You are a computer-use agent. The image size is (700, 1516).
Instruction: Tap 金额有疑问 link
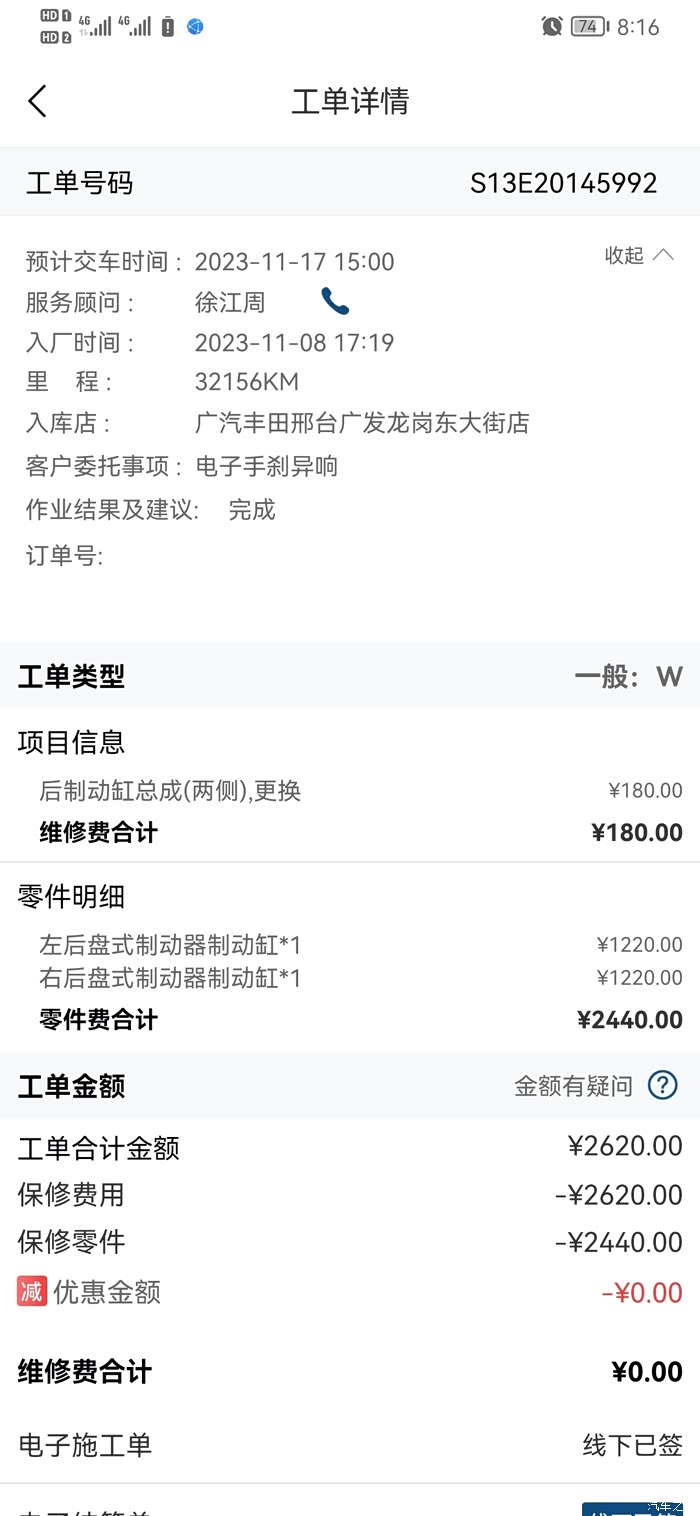[573, 1086]
